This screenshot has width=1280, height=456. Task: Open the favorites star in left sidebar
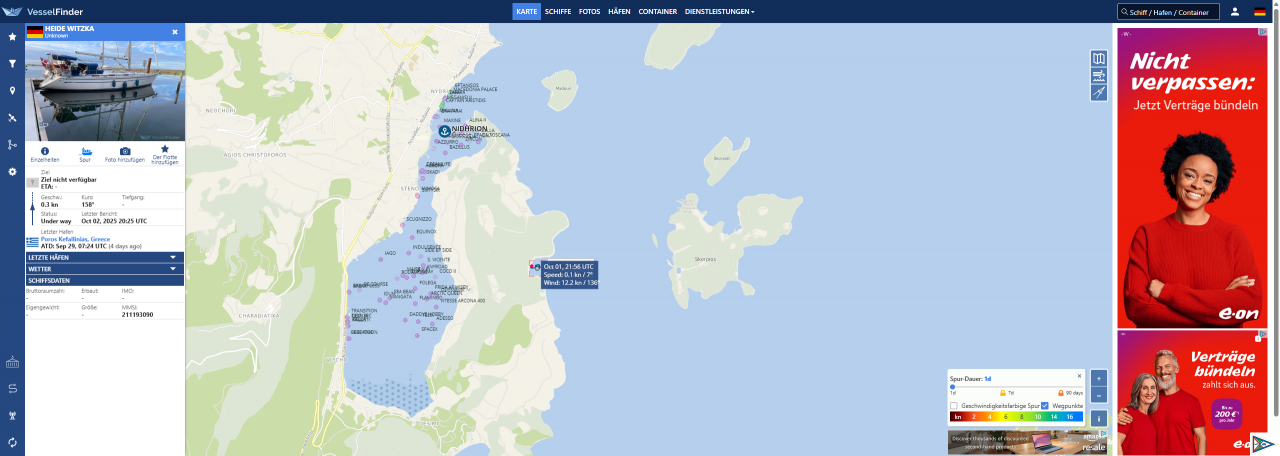coord(12,37)
